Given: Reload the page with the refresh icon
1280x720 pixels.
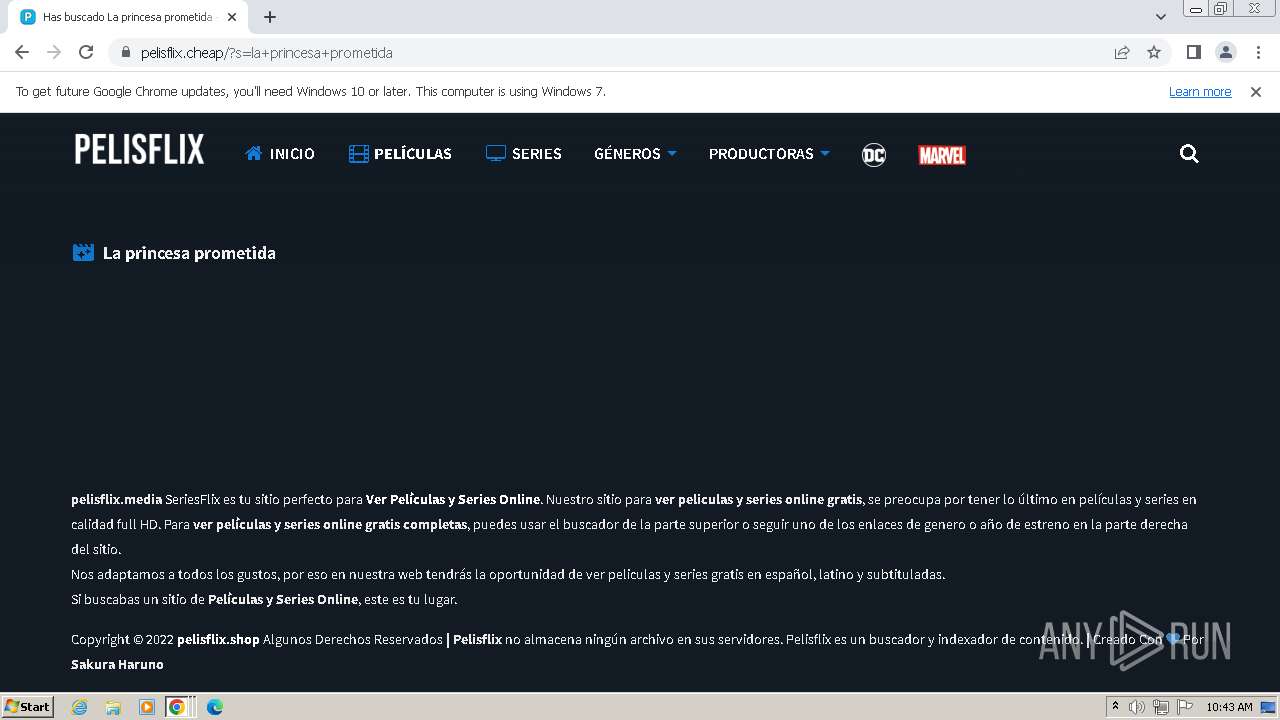Looking at the screenshot, I should click(x=86, y=53).
